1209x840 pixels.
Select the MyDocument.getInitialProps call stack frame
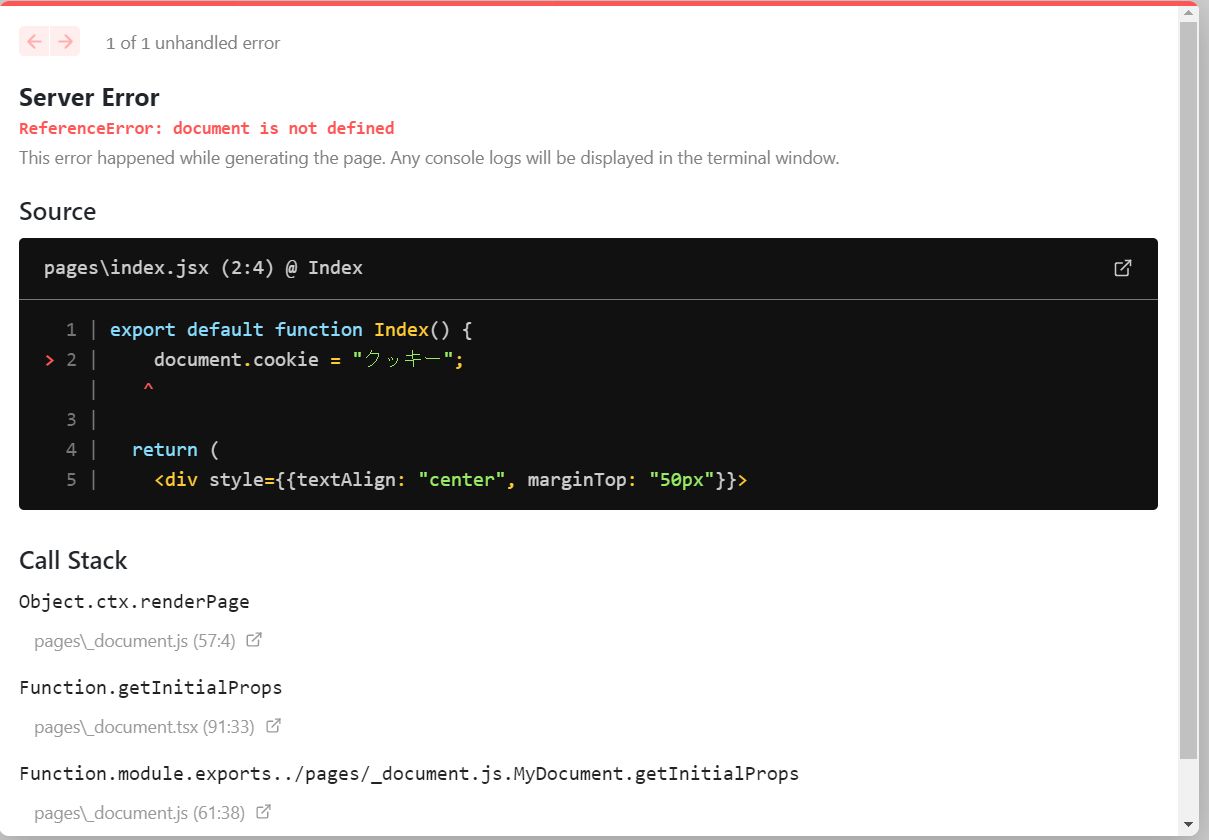409,773
